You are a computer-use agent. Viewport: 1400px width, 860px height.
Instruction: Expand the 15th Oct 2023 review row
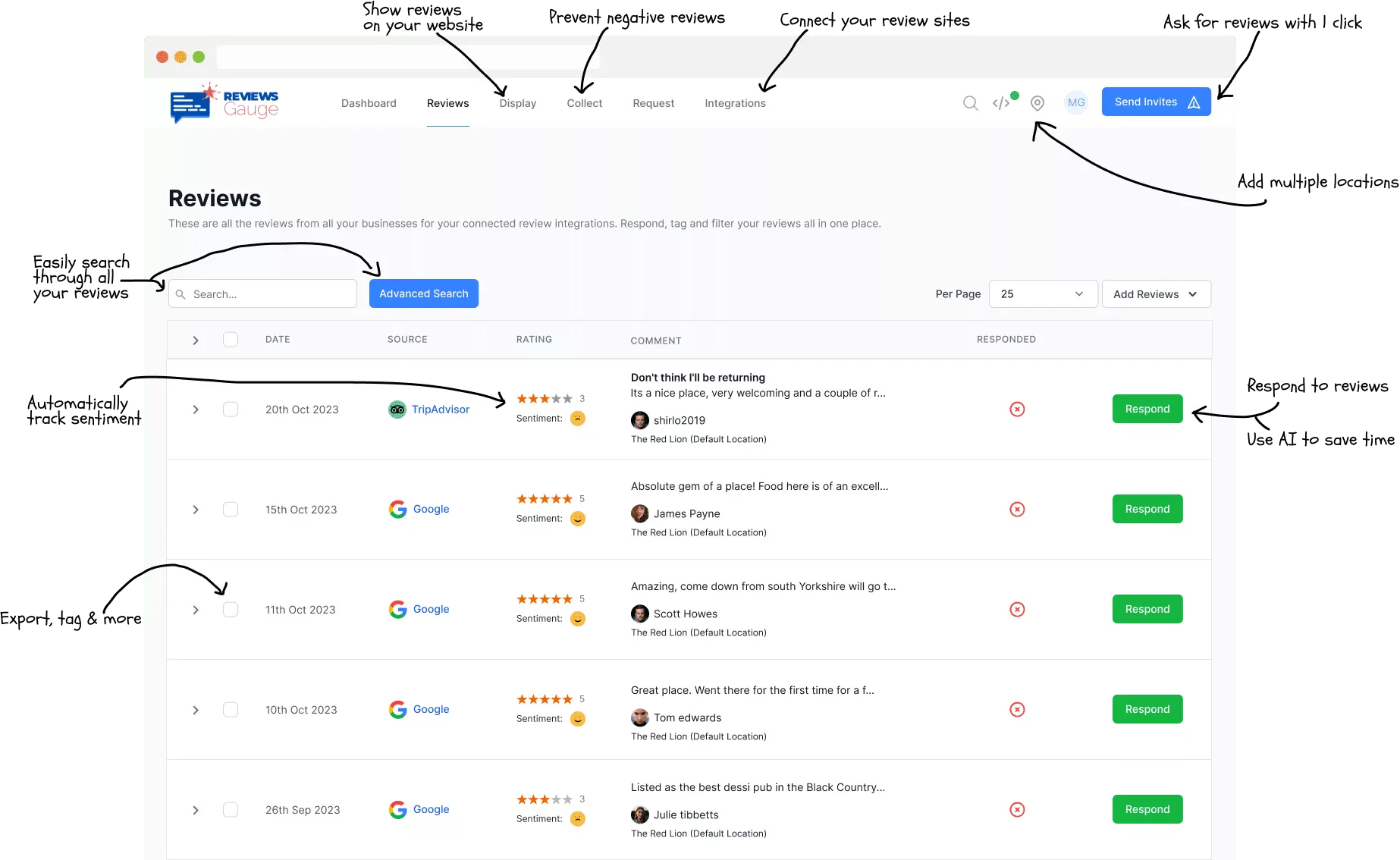[196, 510]
